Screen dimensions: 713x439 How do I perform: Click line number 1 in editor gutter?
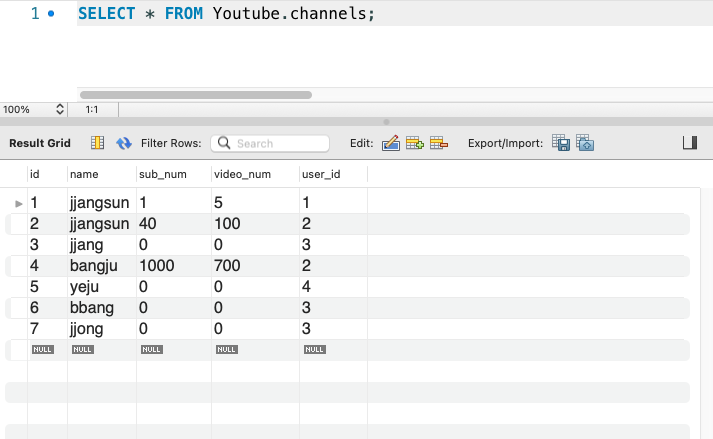pos(35,13)
